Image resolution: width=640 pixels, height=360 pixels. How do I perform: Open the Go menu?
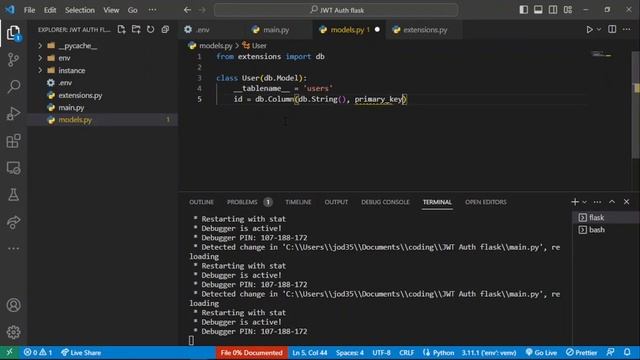point(133,10)
